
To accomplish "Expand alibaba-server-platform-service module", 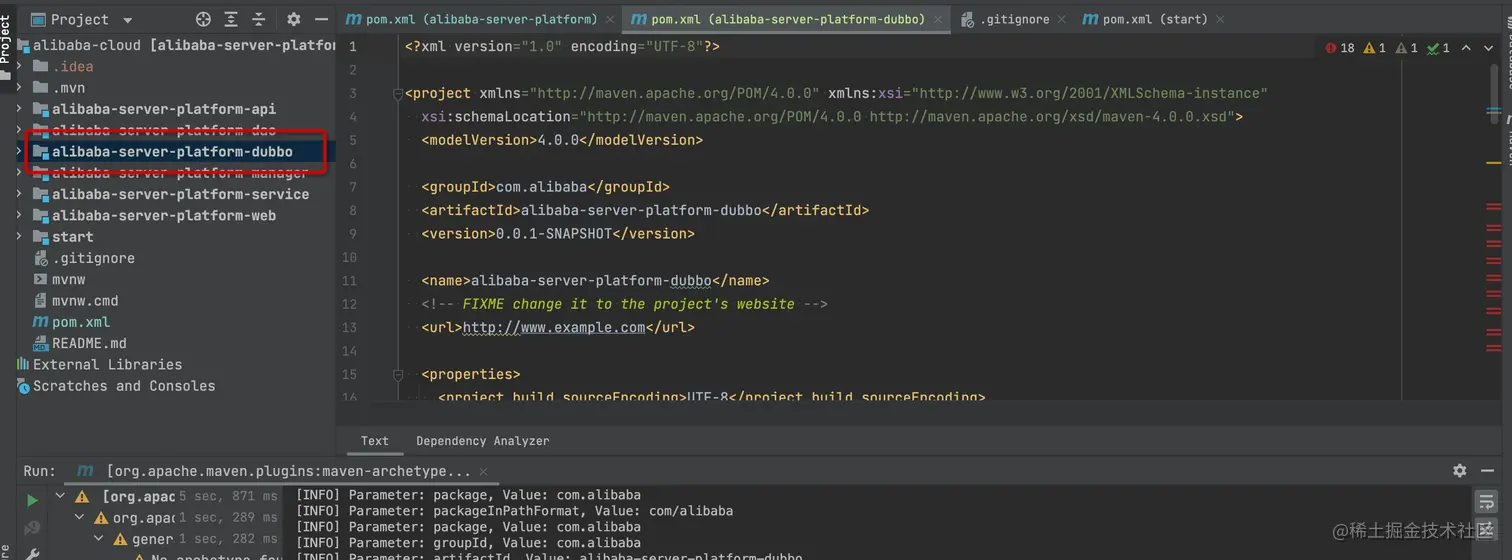I will click(x=19, y=194).
